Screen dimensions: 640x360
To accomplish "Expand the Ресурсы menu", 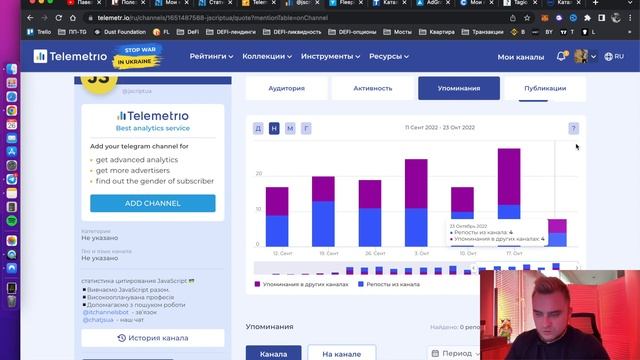I will coord(389,56).
